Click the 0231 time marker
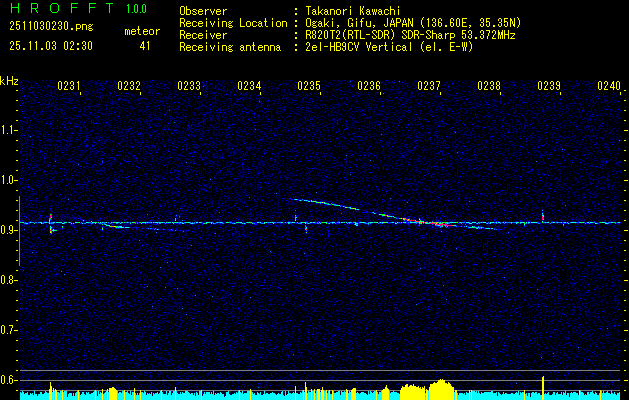The width and height of the screenshot is (629, 400). pos(69,87)
